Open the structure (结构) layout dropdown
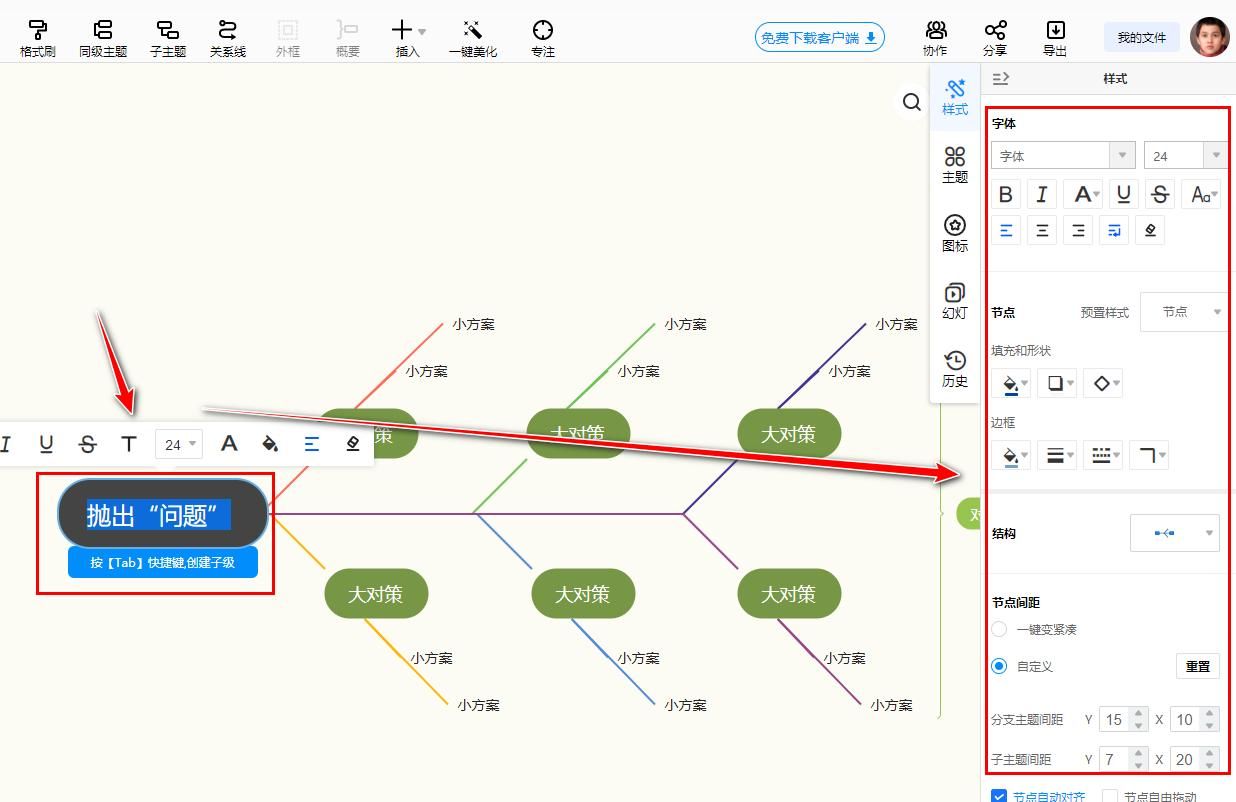This screenshot has height=802, width=1236. coord(1174,533)
